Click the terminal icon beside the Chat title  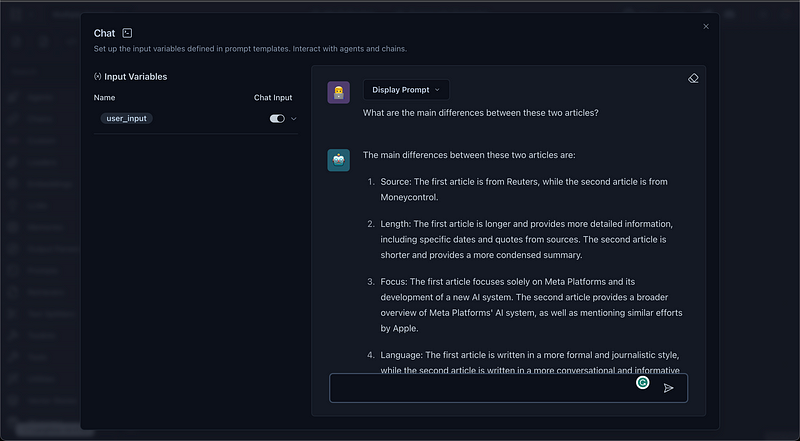(127, 34)
